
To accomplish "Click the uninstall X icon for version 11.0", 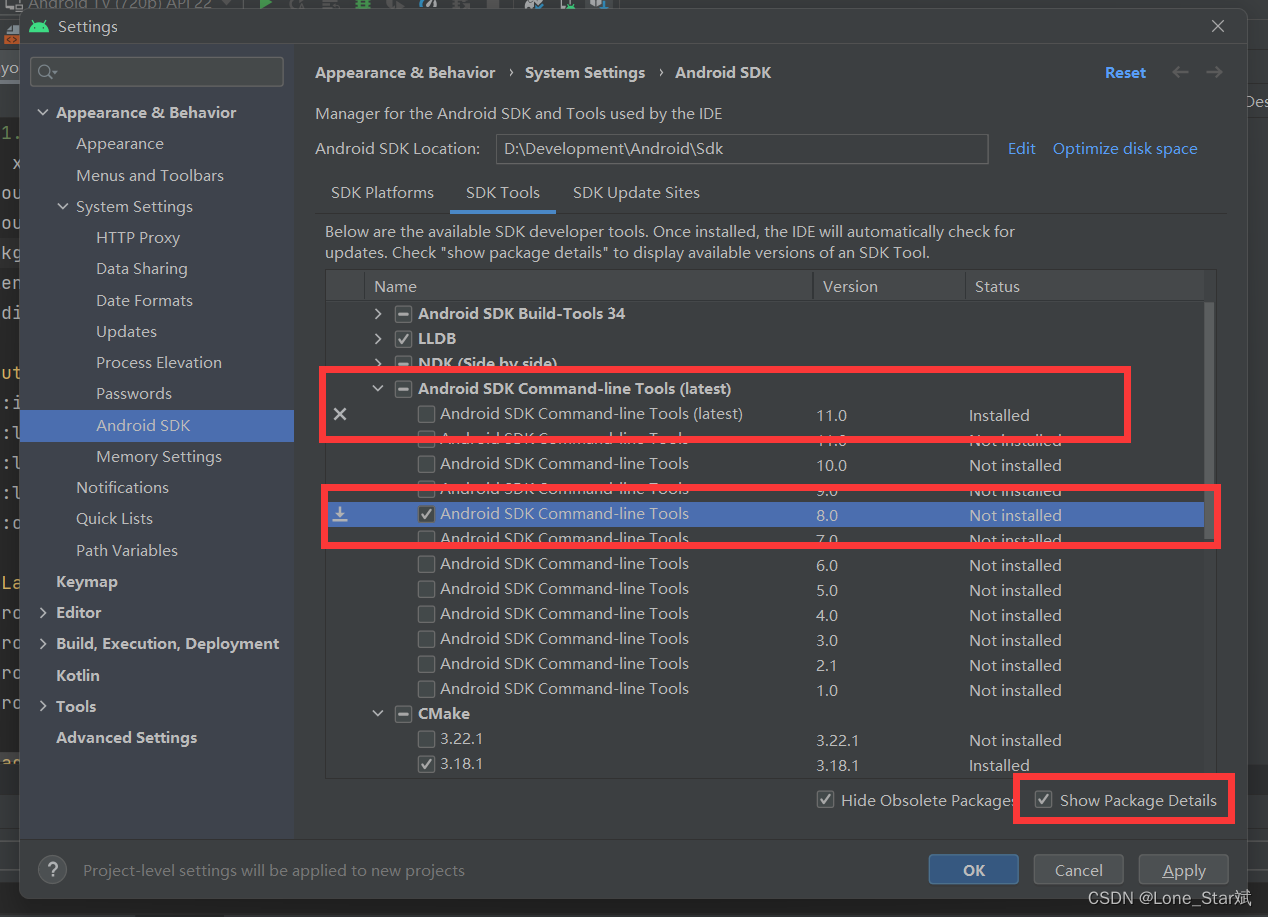I will click(340, 414).
